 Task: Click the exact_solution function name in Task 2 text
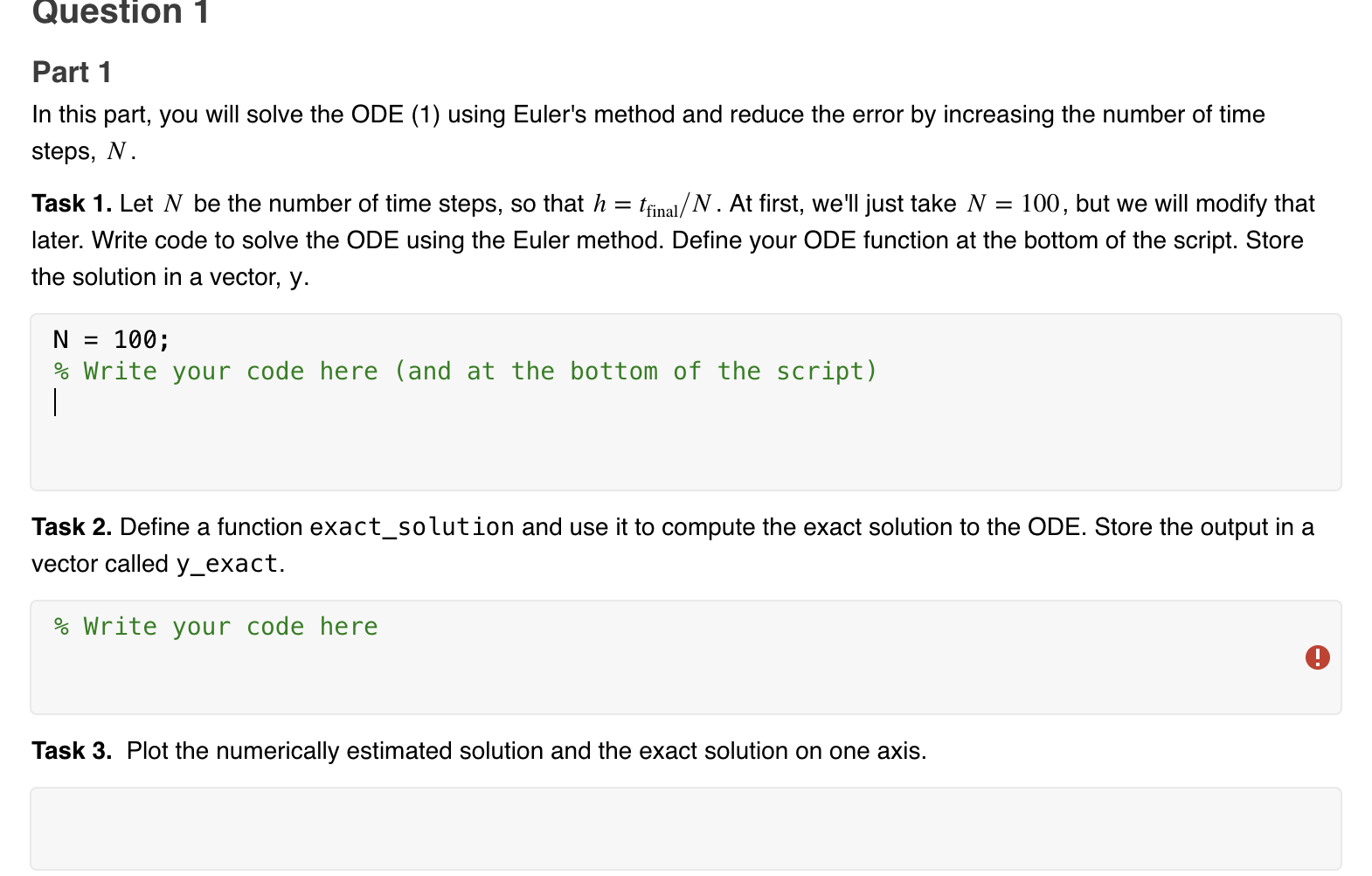click(x=411, y=527)
